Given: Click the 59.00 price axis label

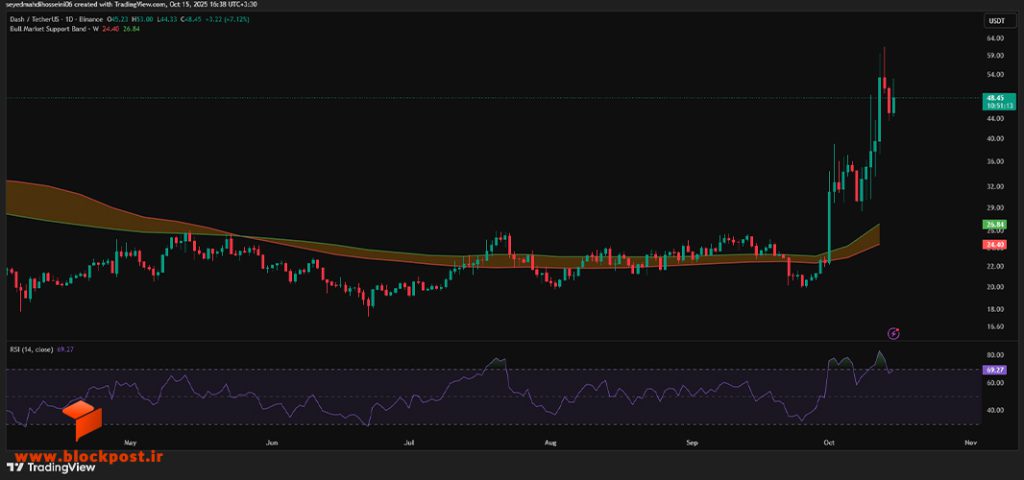Looking at the screenshot, I should 995,56.
